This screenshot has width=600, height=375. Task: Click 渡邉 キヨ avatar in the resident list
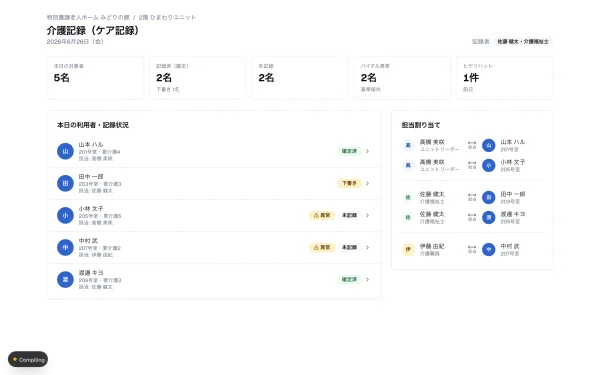65,280
